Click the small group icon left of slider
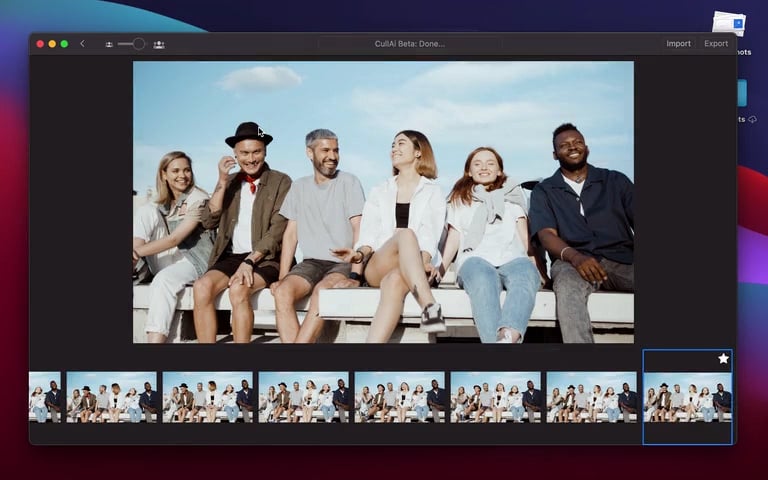 point(109,44)
